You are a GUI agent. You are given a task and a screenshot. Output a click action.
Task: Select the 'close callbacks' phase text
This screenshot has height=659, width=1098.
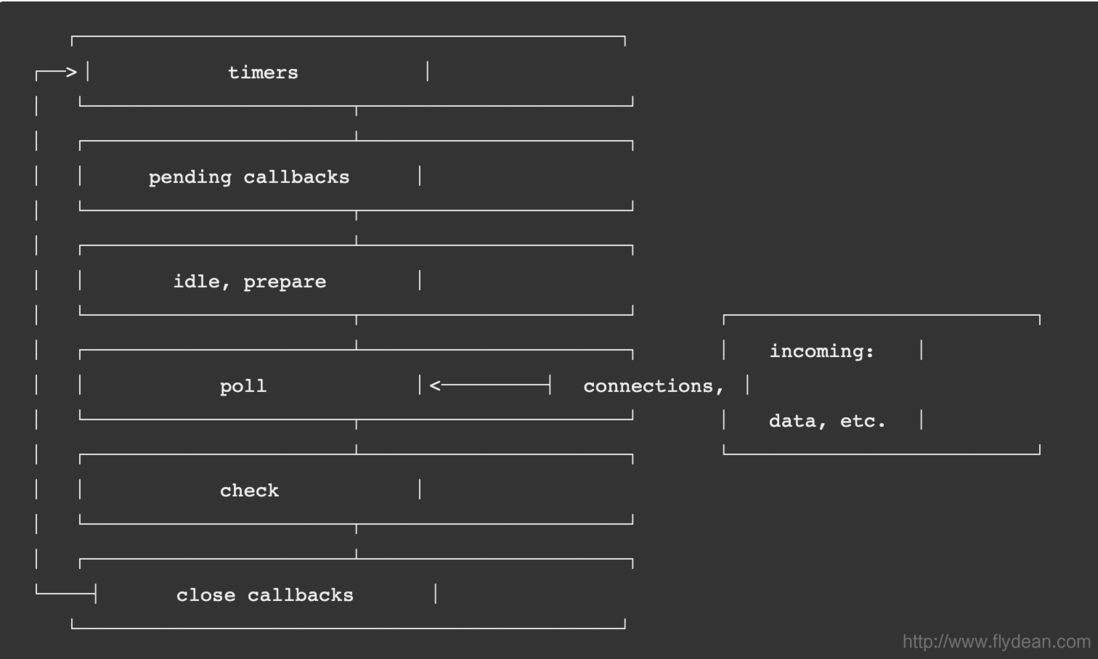(265, 595)
